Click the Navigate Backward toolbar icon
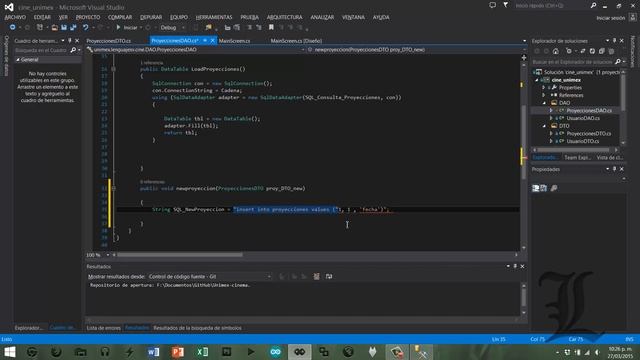 point(13,27)
